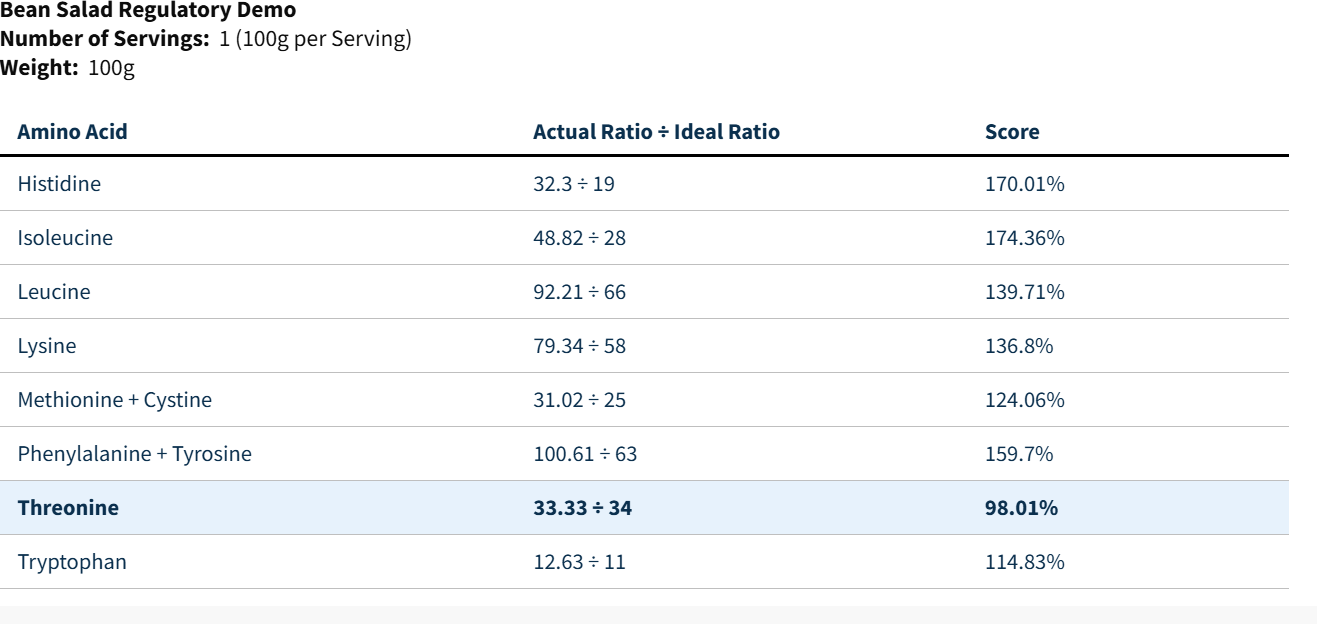
Task: Click the Leucine amino acid name
Action: tap(54, 292)
